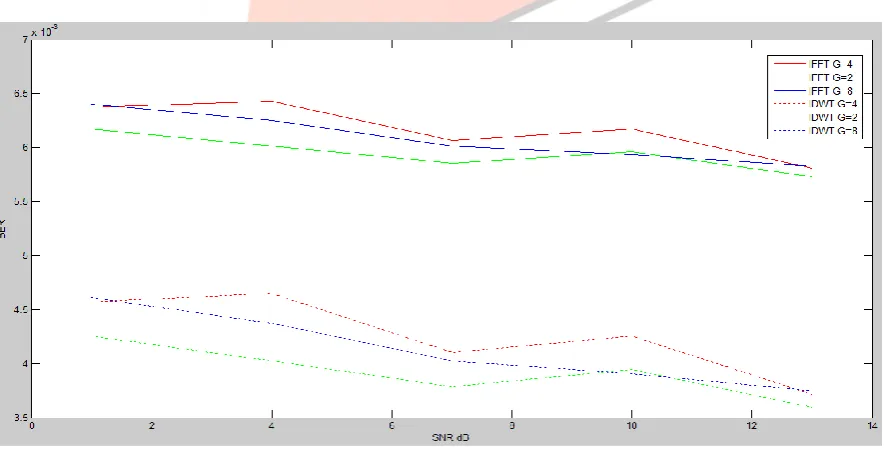Click x-axis tick label 0
The width and height of the screenshot is (885, 452).
(x=32, y=426)
